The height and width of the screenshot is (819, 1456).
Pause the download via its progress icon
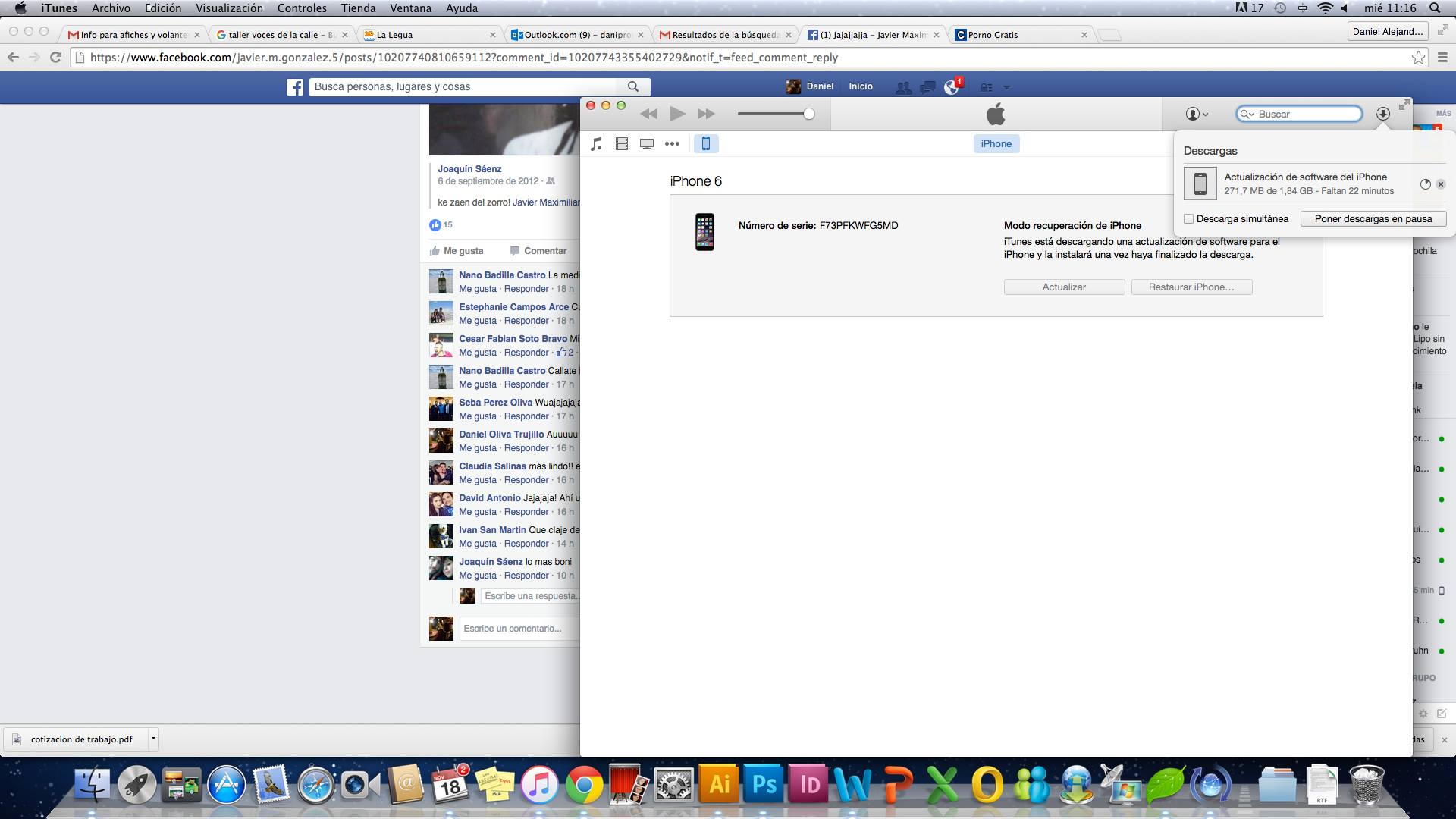[x=1425, y=184]
